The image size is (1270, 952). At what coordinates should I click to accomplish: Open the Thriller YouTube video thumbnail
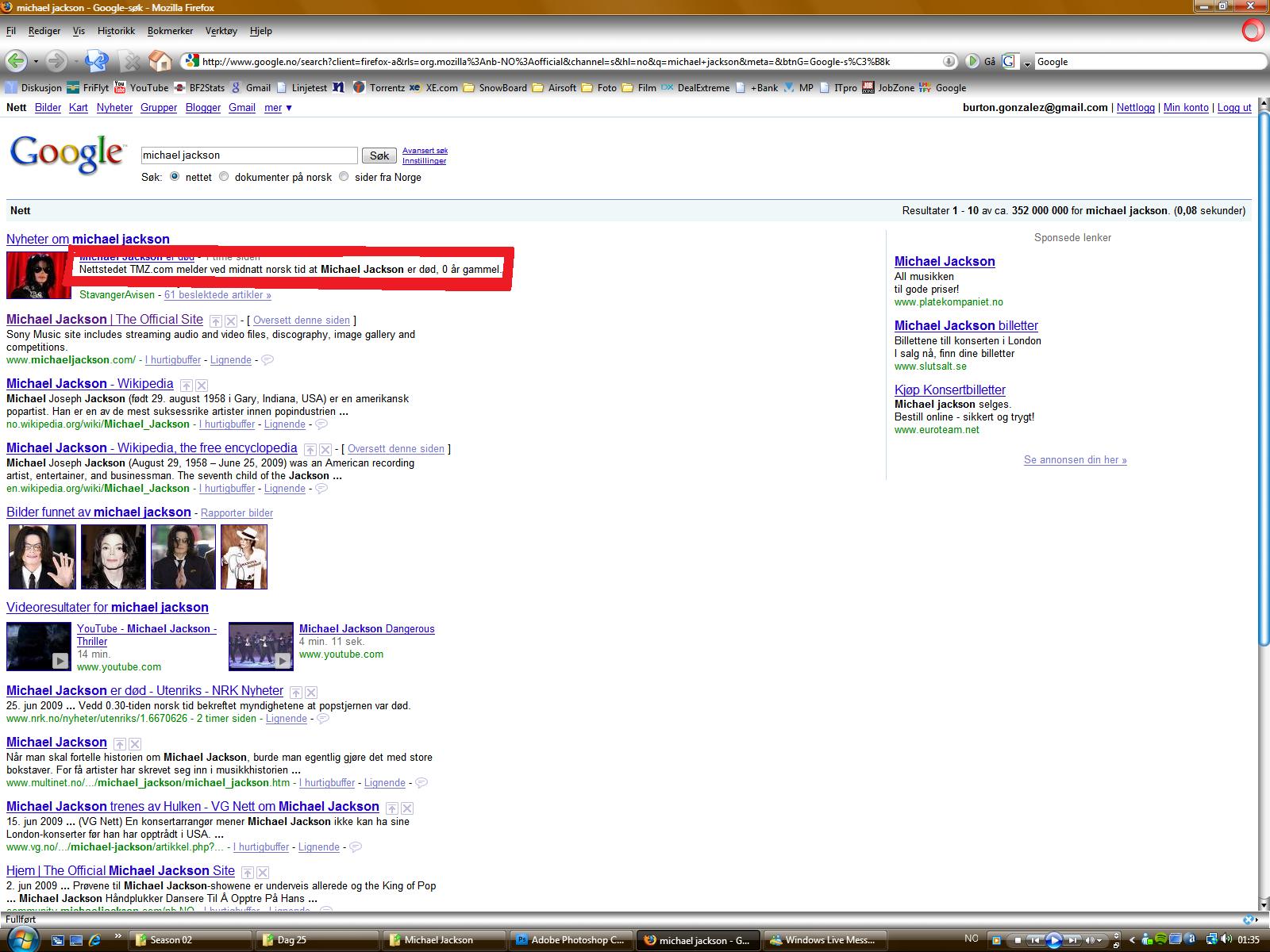[x=39, y=647]
